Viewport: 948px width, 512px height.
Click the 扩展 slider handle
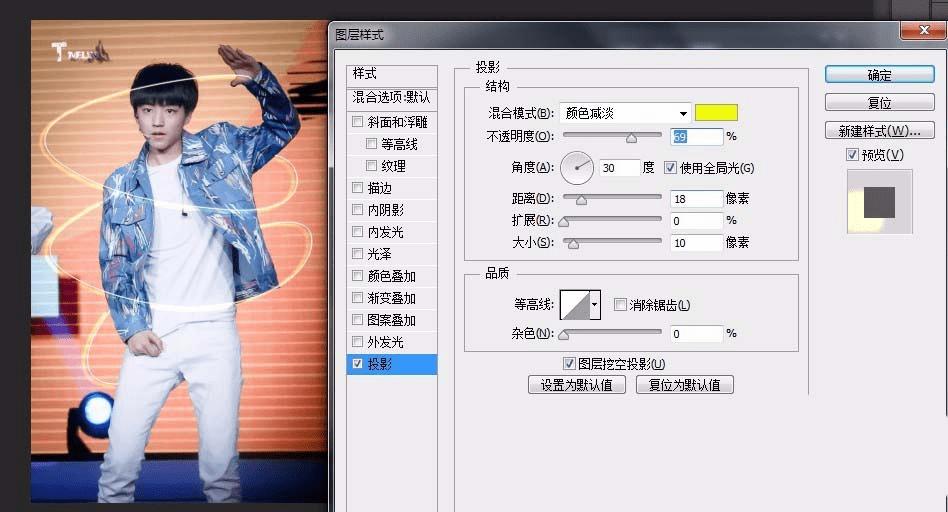coord(564,222)
